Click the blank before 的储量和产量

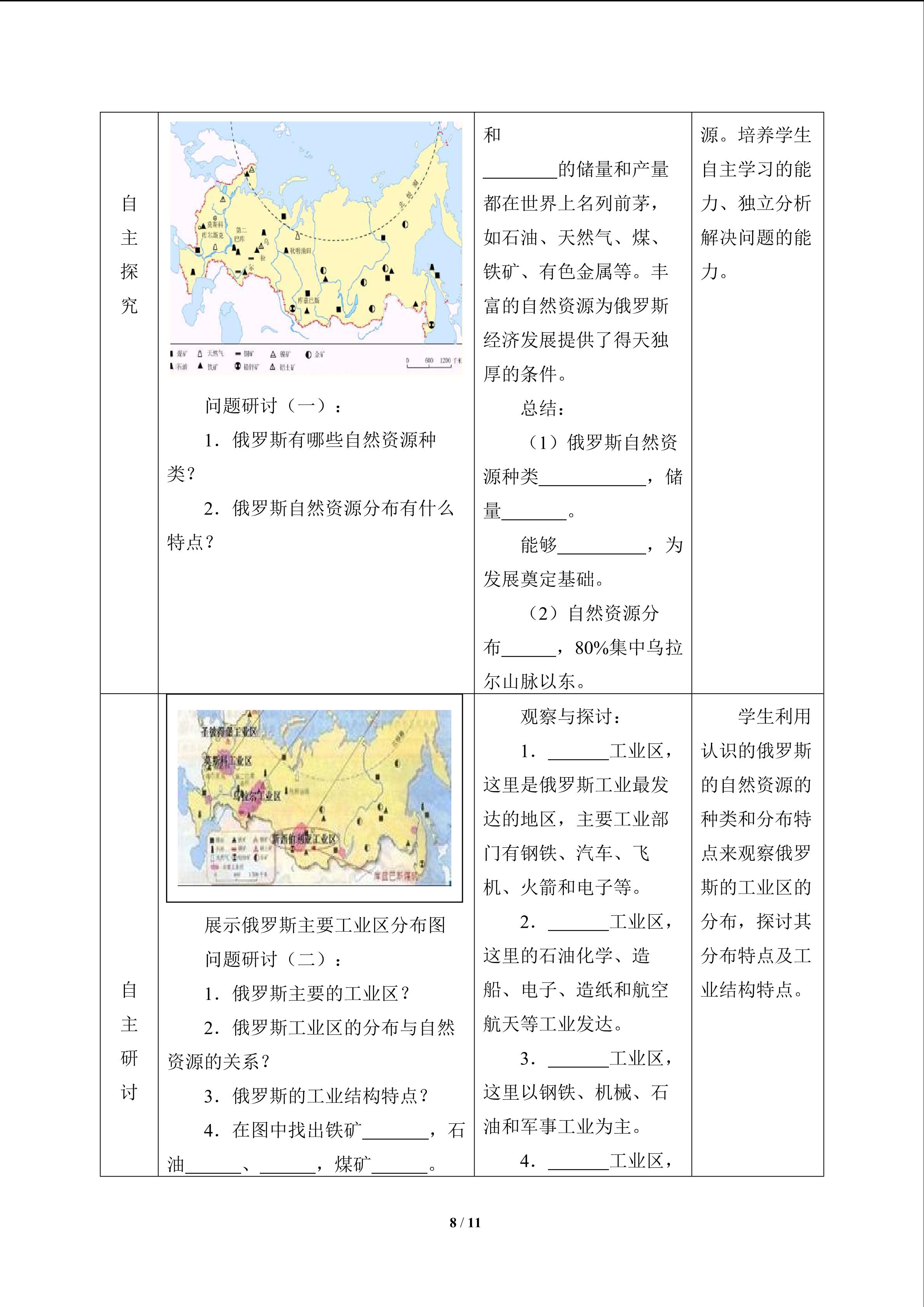(x=521, y=169)
